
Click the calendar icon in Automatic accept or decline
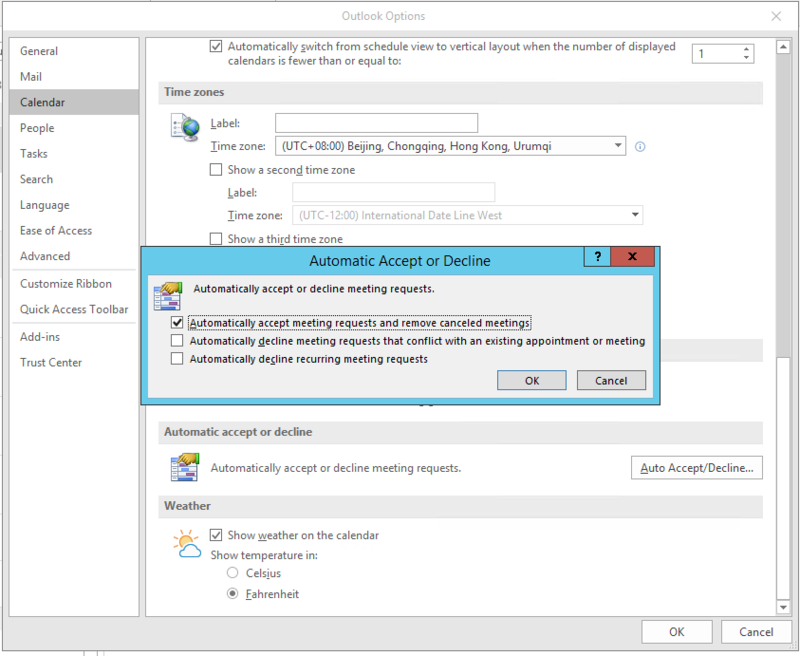tap(185, 467)
